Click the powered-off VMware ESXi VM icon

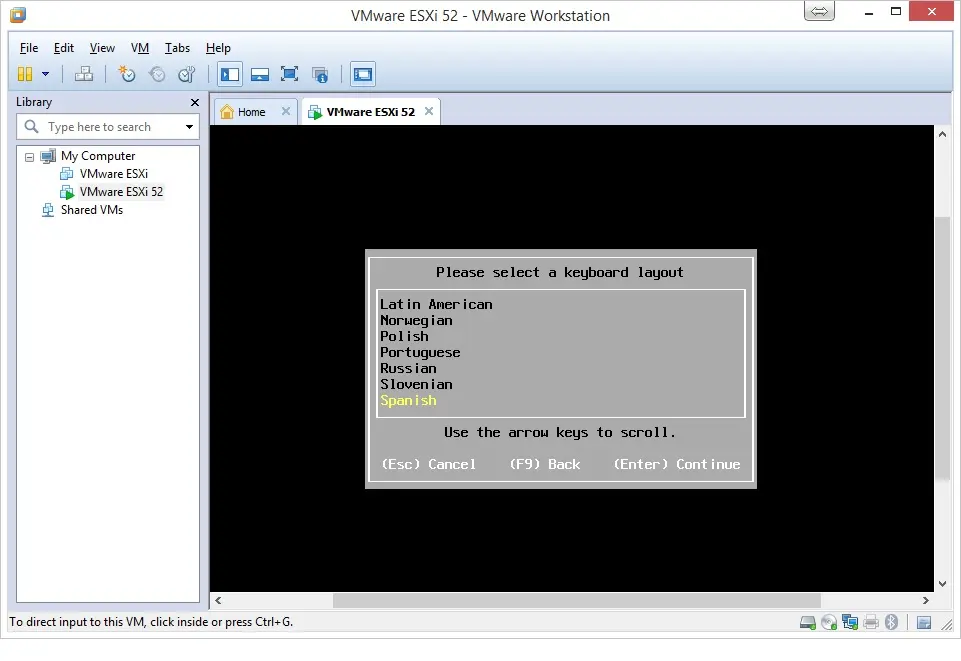[66, 174]
